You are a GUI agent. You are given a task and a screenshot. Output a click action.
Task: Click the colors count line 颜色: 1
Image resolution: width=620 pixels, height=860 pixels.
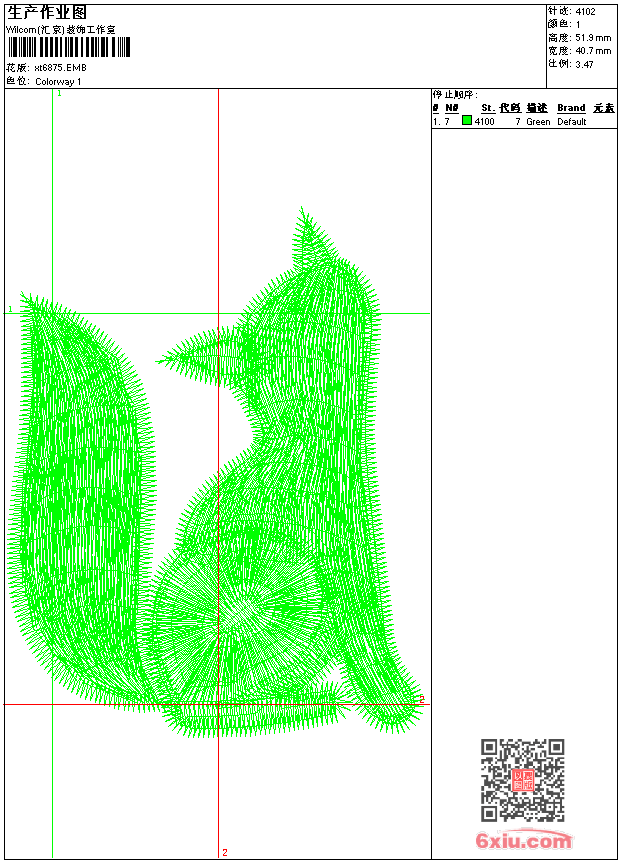click(x=564, y=24)
